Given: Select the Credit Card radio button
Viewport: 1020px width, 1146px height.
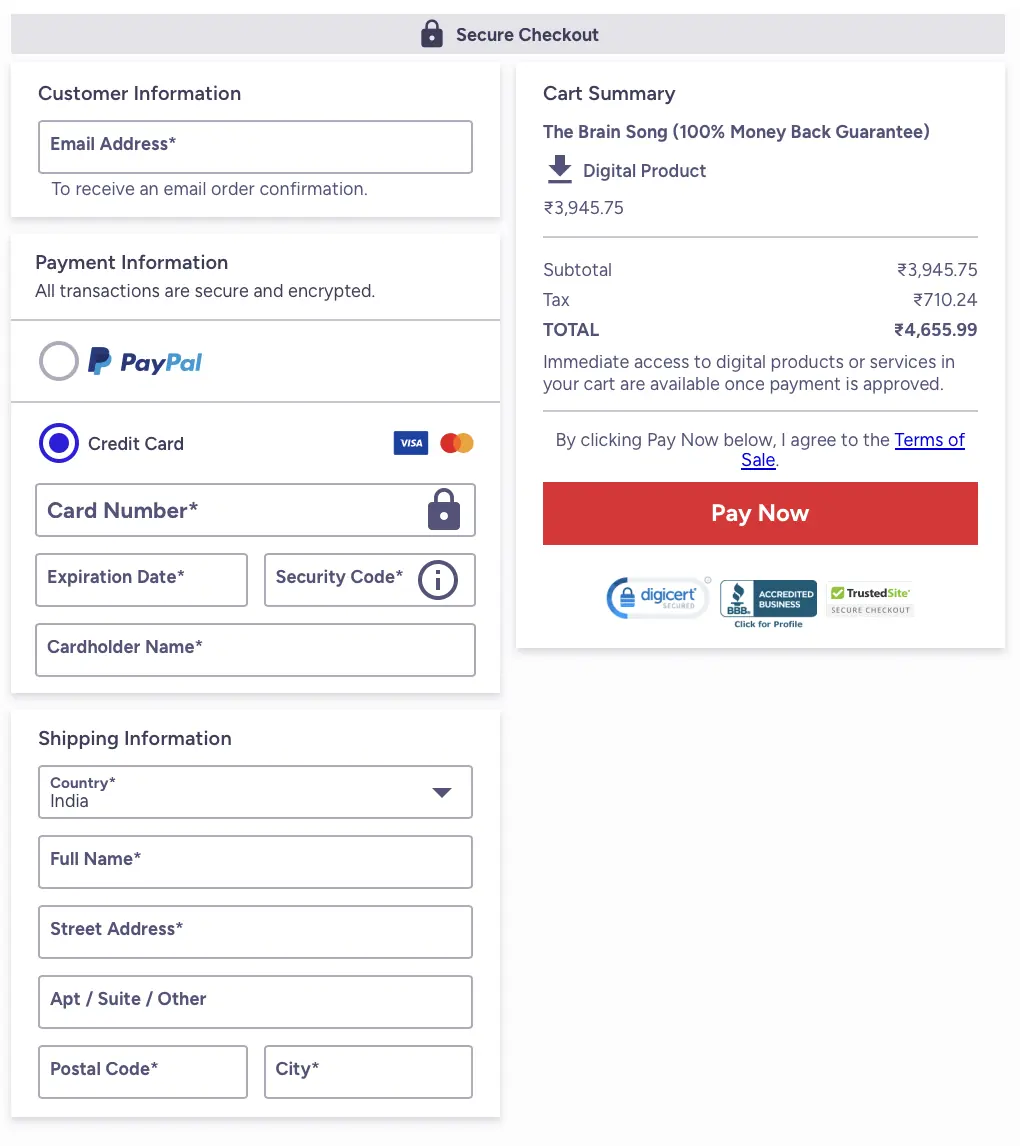Looking at the screenshot, I should tap(59, 443).
